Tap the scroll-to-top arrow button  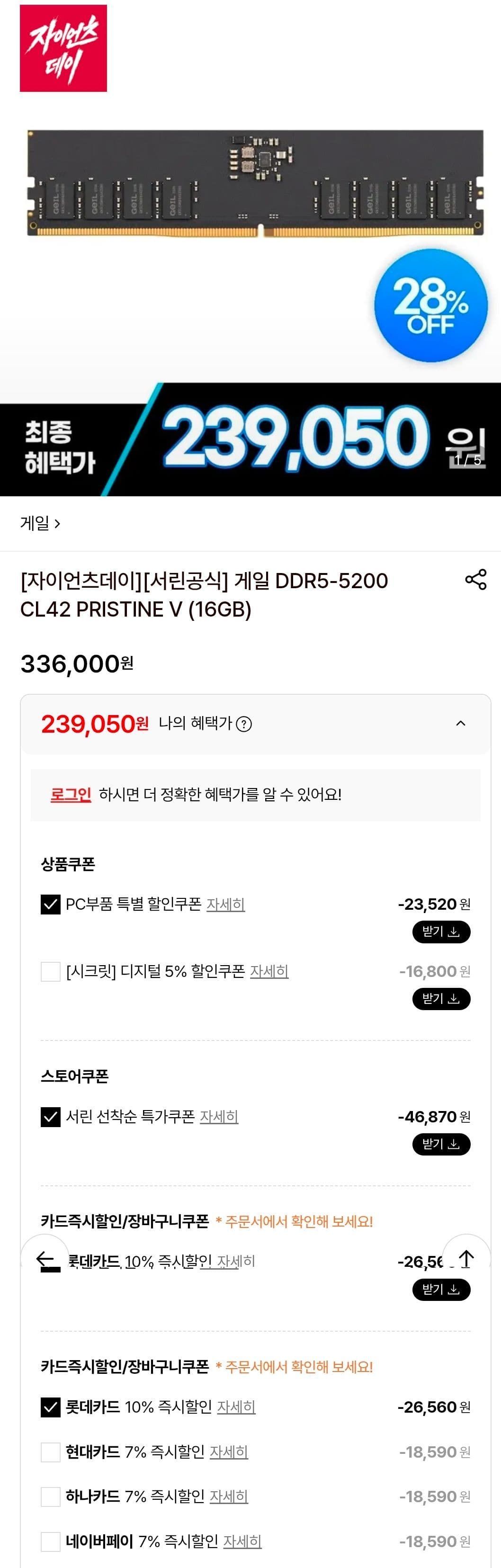click(x=466, y=1258)
